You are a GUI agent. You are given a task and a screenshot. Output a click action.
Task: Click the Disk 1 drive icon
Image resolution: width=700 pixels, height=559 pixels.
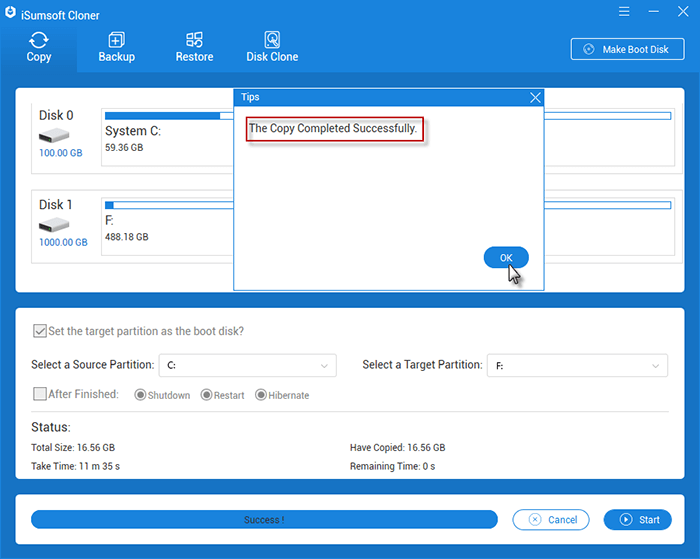[x=55, y=224]
